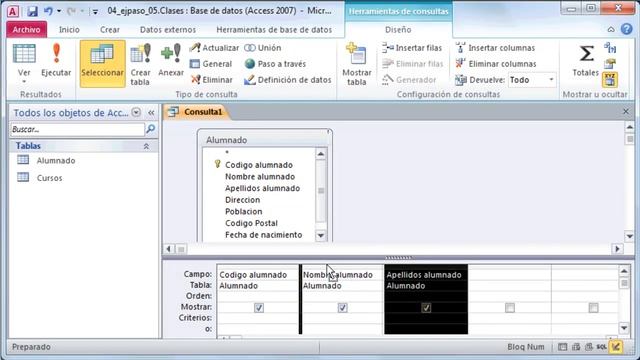Select Fecha de nacimiento field
640x360 pixels.
tap(263, 235)
